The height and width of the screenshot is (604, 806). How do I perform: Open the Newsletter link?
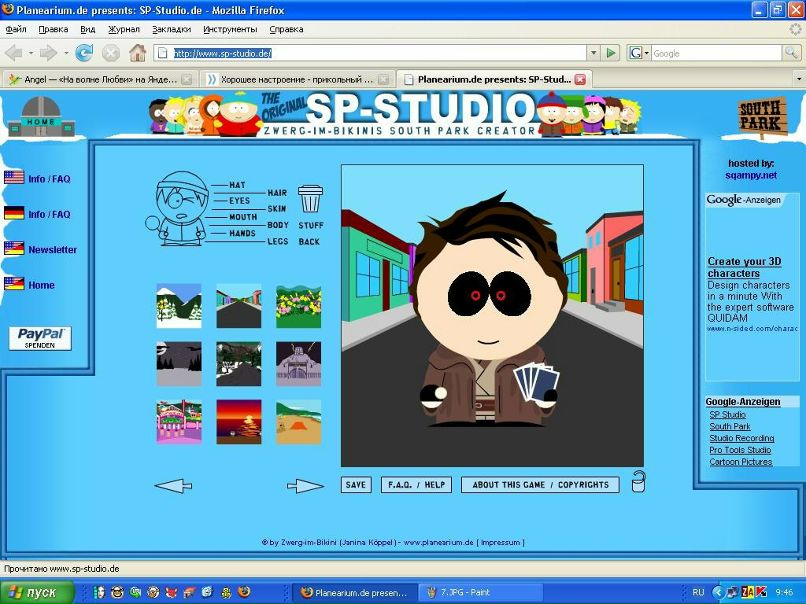tap(52, 250)
